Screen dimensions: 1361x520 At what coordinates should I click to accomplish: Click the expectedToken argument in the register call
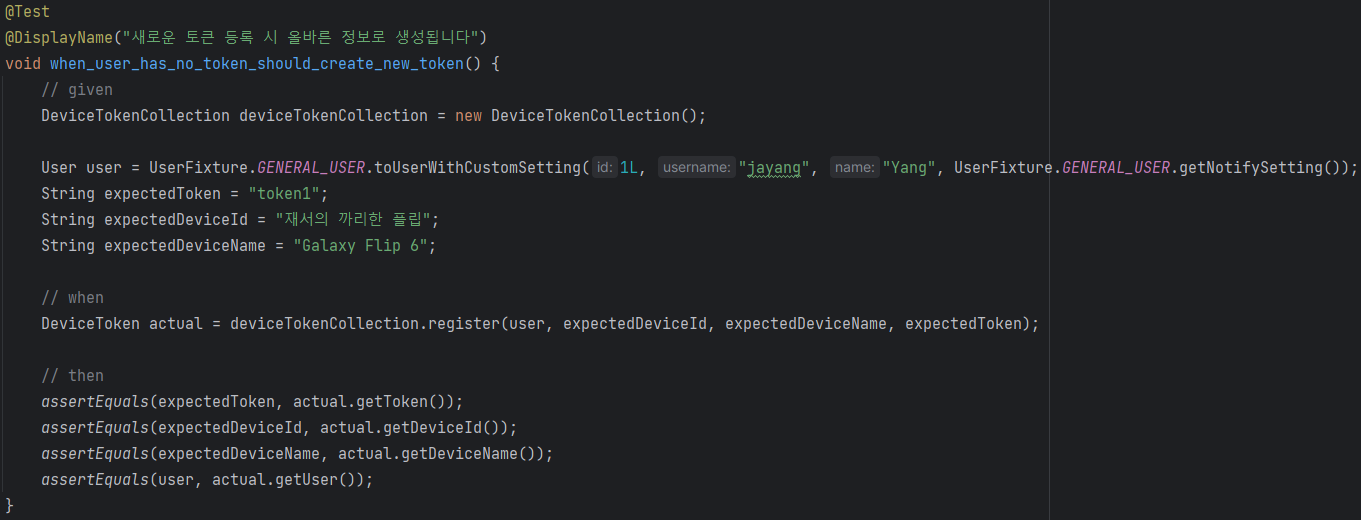(964, 323)
